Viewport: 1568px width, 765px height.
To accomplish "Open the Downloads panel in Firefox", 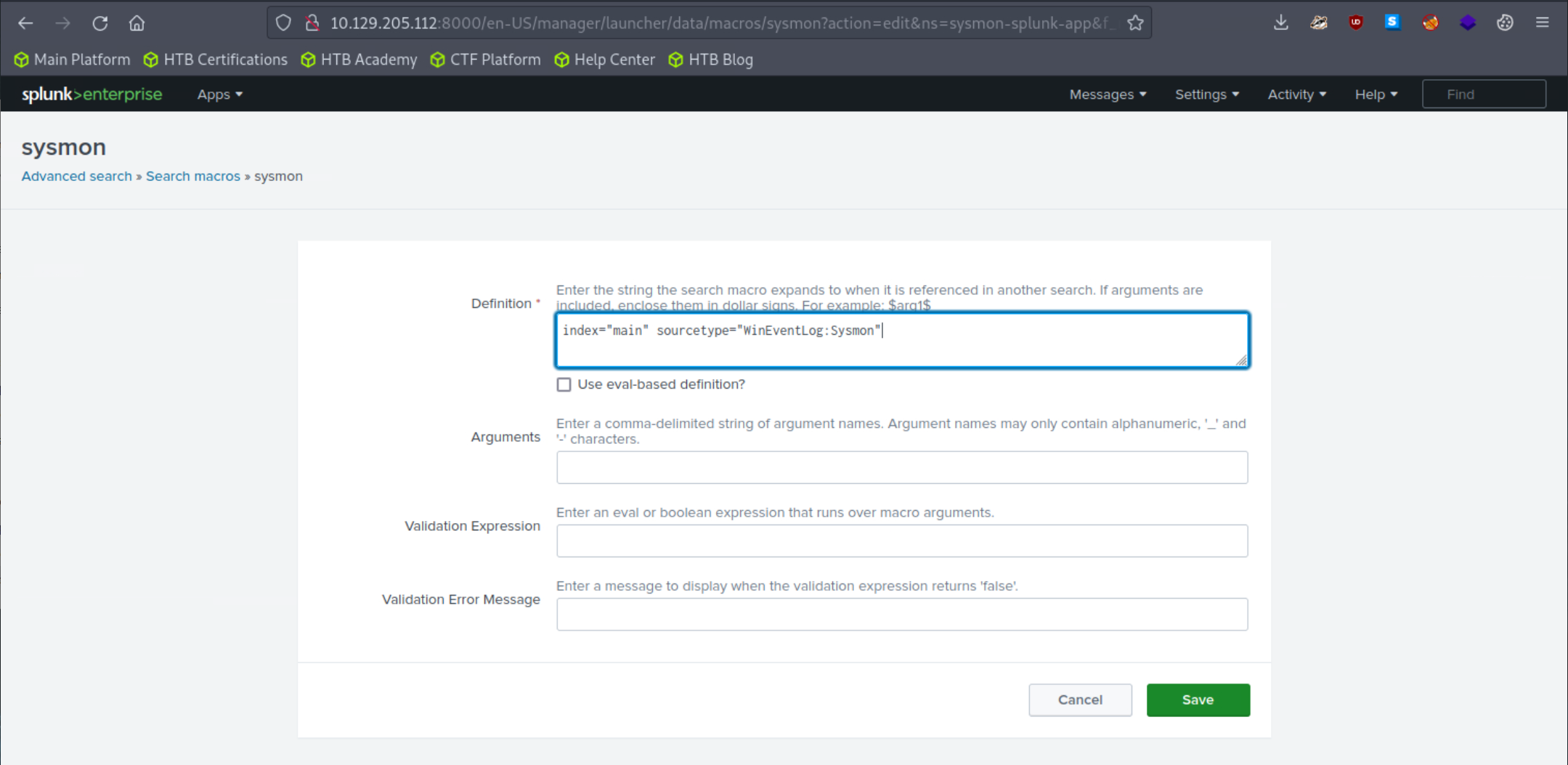I will pyautogui.click(x=1280, y=23).
